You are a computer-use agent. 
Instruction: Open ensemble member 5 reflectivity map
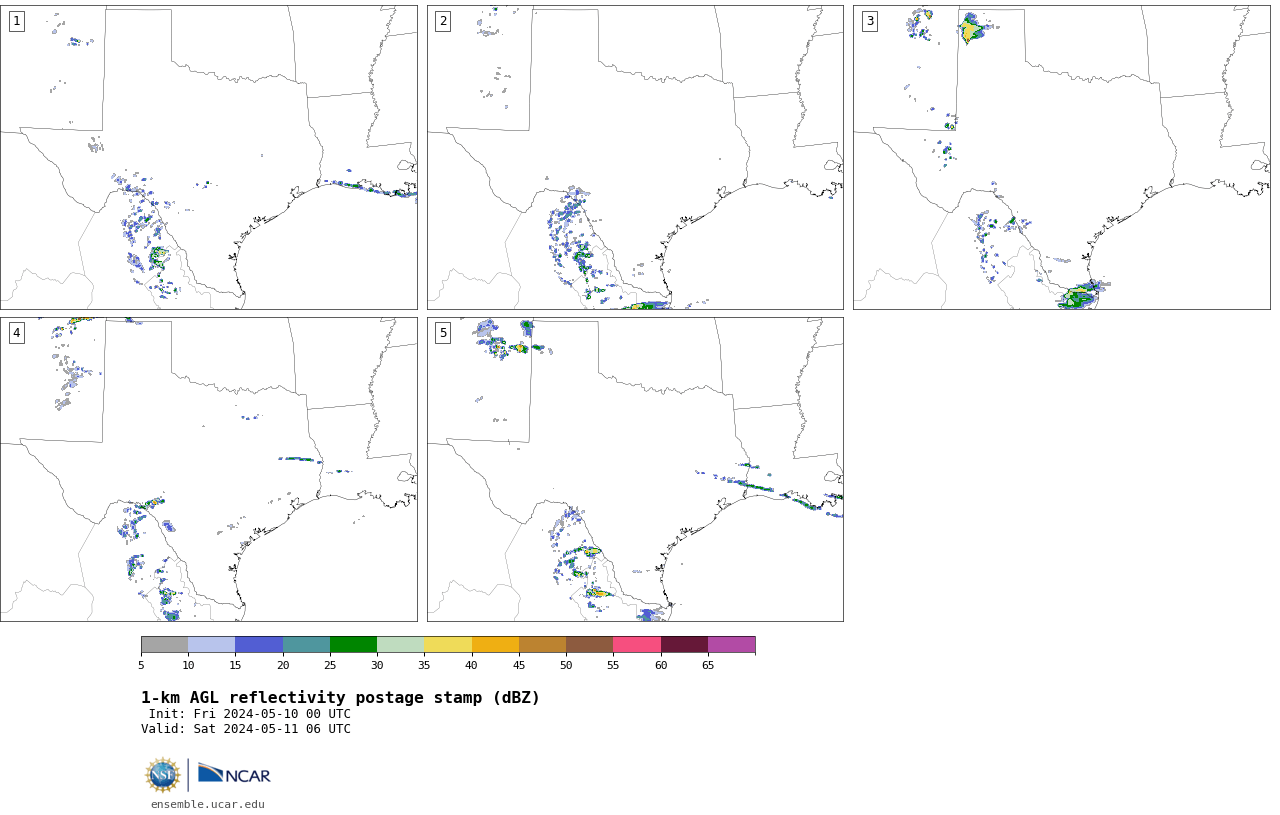pyautogui.click(x=635, y=469)
